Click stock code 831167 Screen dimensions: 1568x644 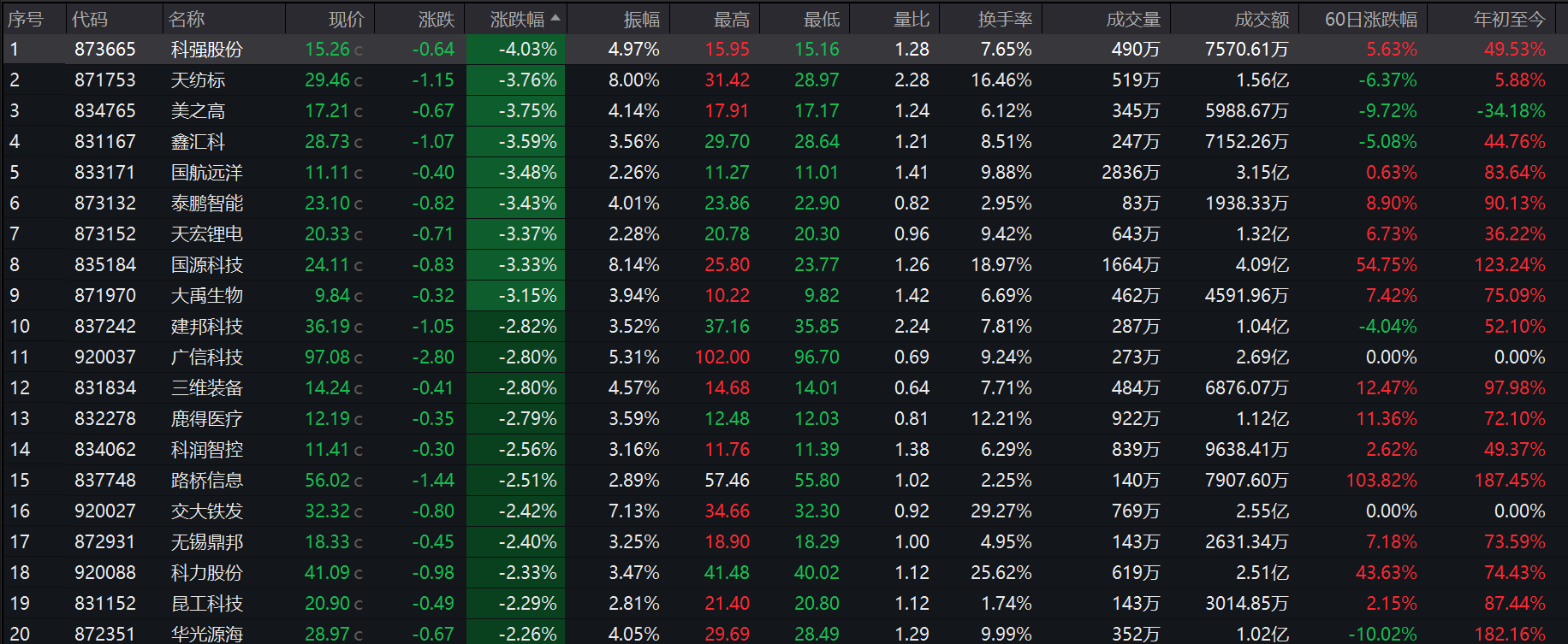click(x=105, y=142)
